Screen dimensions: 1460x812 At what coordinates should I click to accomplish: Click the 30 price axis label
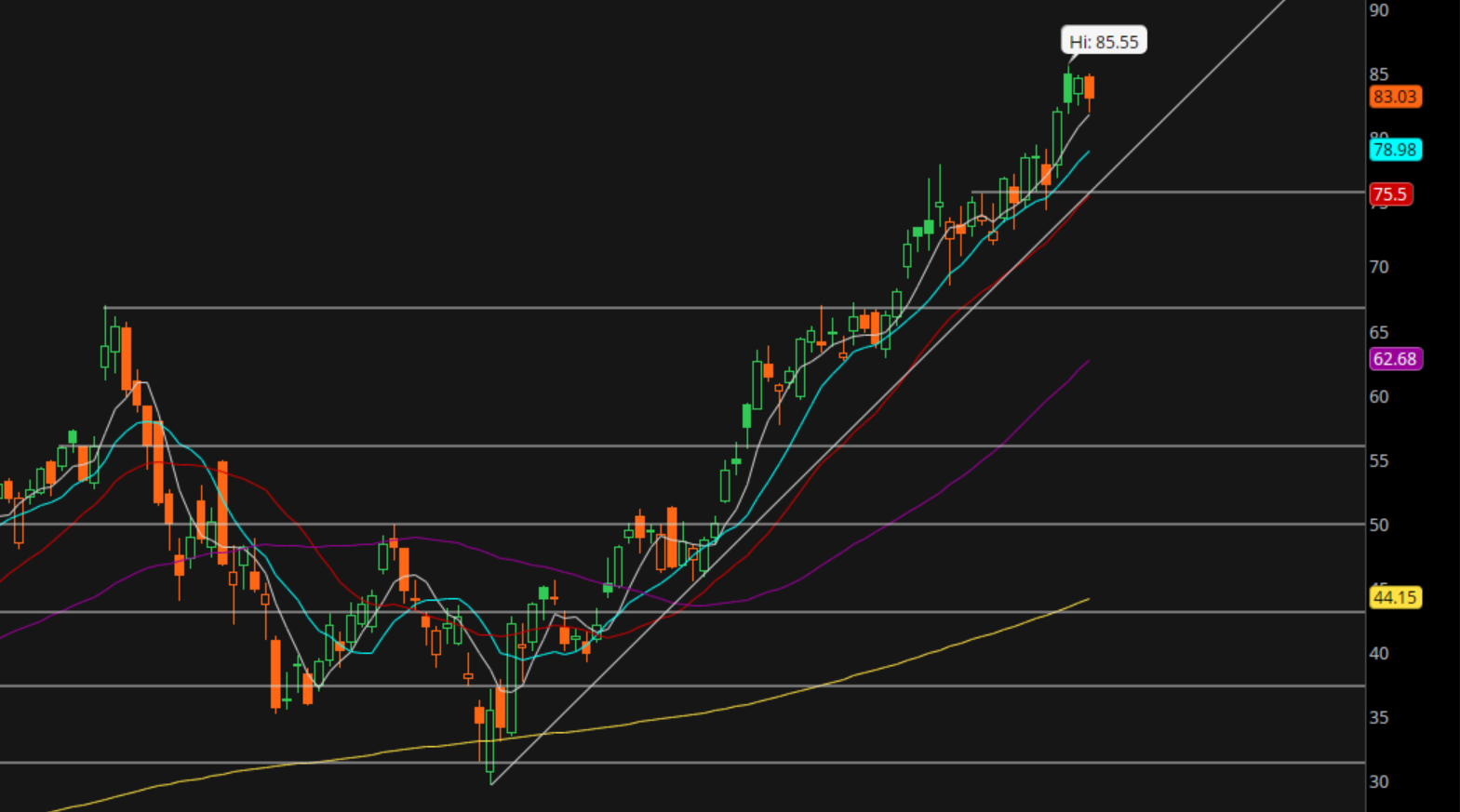pyautogui.click(x=1379, y=782)
